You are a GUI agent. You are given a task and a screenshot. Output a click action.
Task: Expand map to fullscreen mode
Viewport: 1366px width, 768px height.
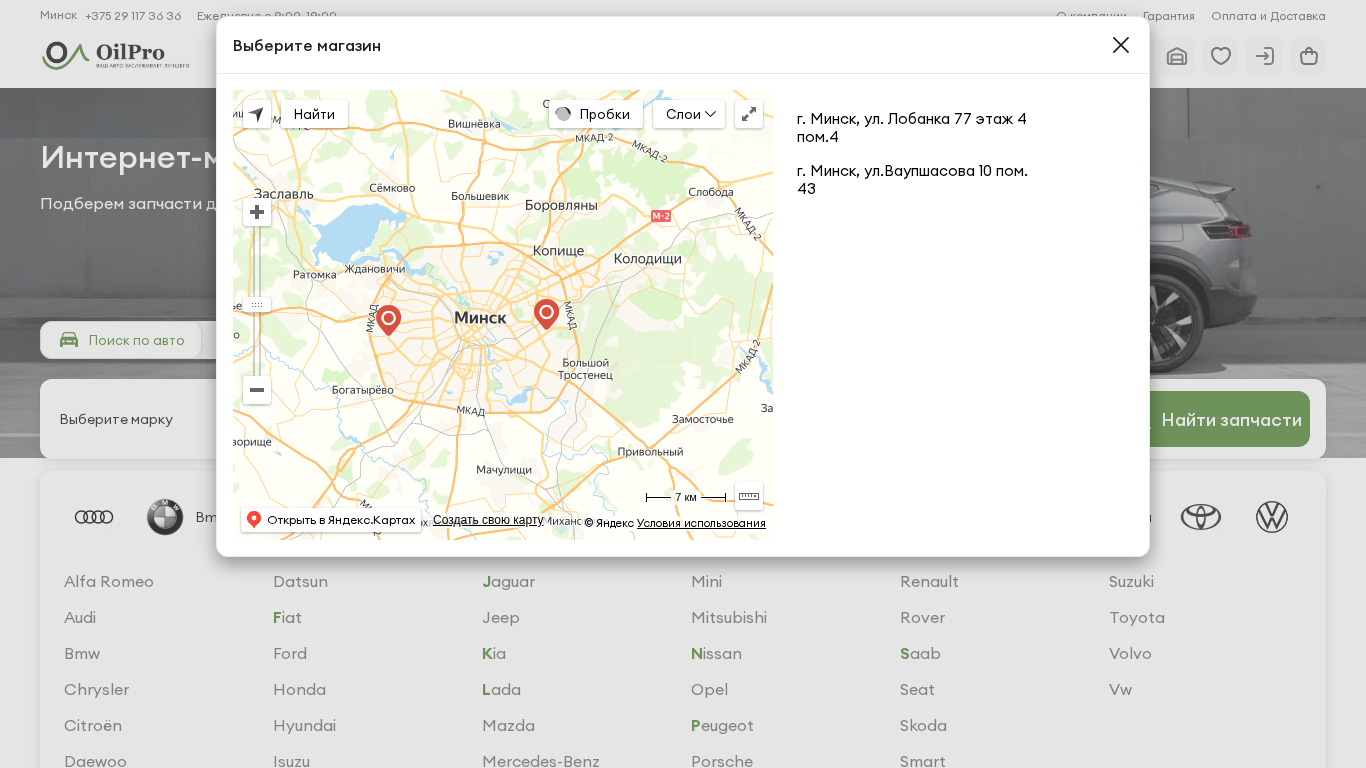[x=749, y=114]
